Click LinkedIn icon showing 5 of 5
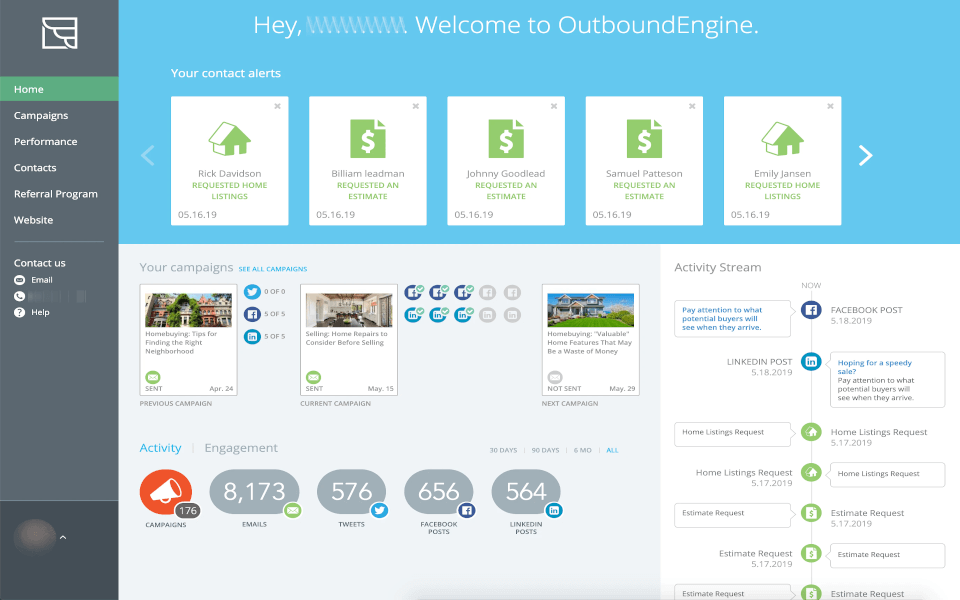The image size is (960, 600). coord(252,336)
